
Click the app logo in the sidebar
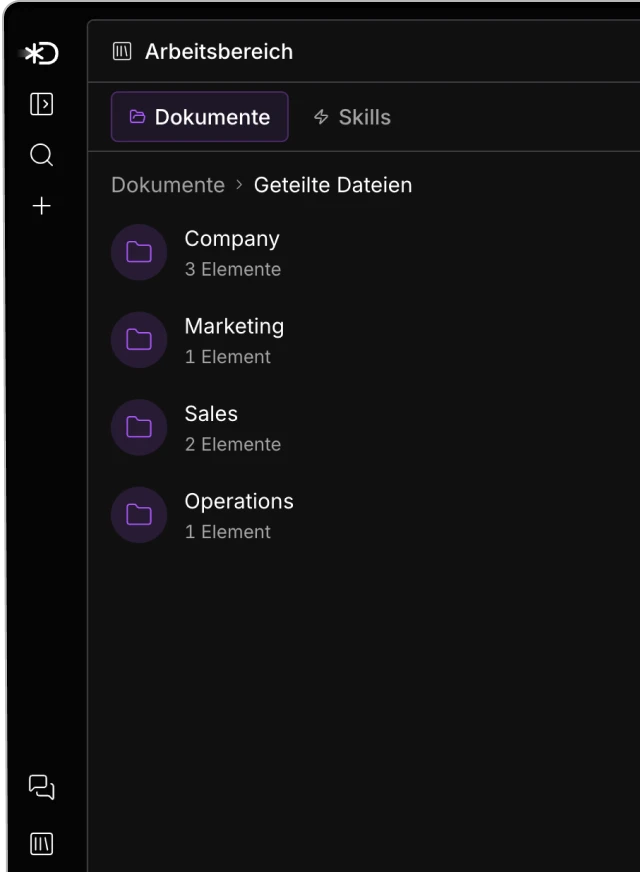[x=41, y=53]
